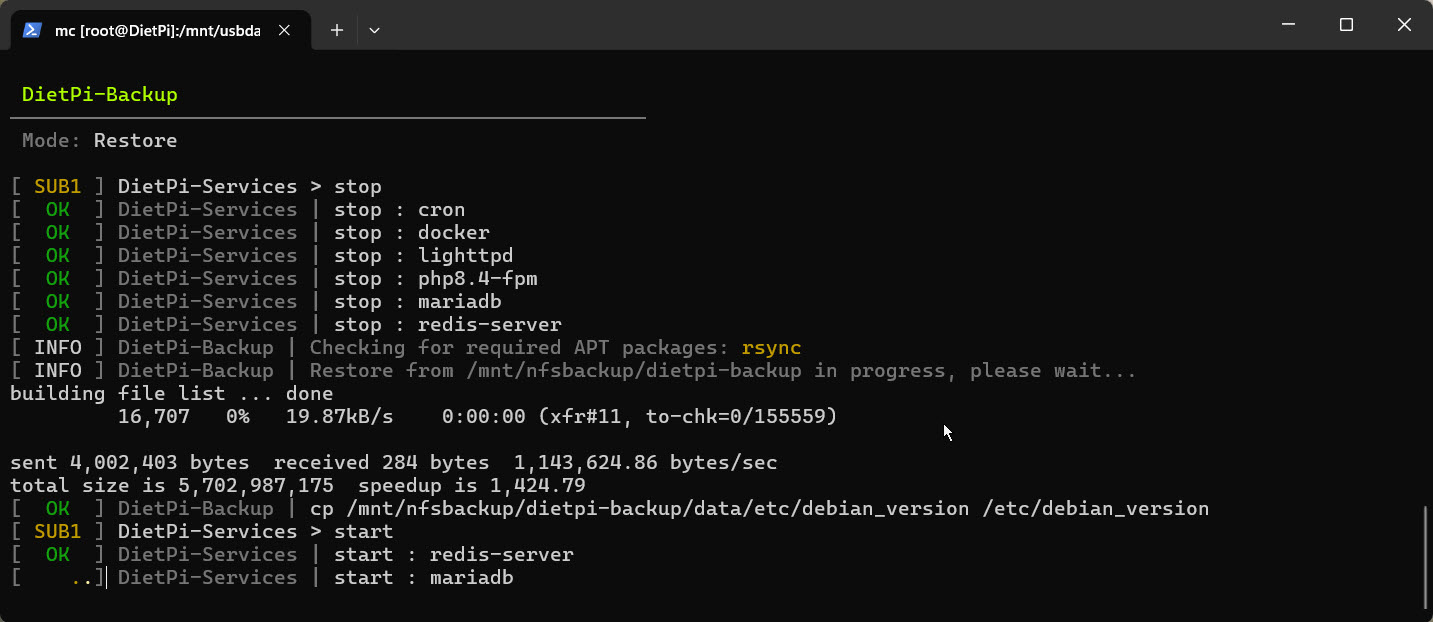Maximize the terminal window

tap(1346, 25)
